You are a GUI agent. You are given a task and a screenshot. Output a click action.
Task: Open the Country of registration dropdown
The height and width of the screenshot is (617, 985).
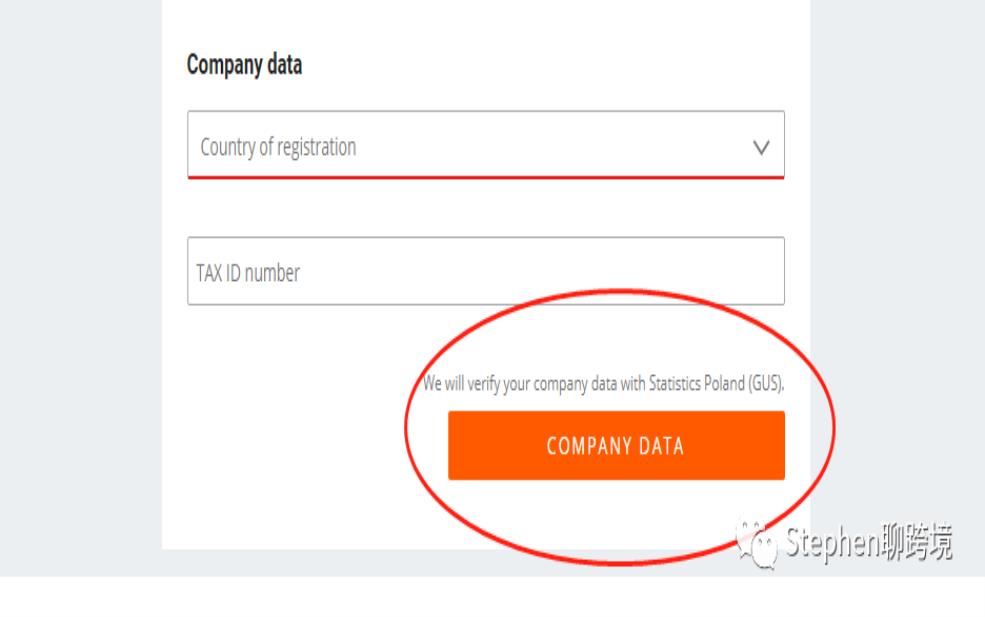pos(486,145)
